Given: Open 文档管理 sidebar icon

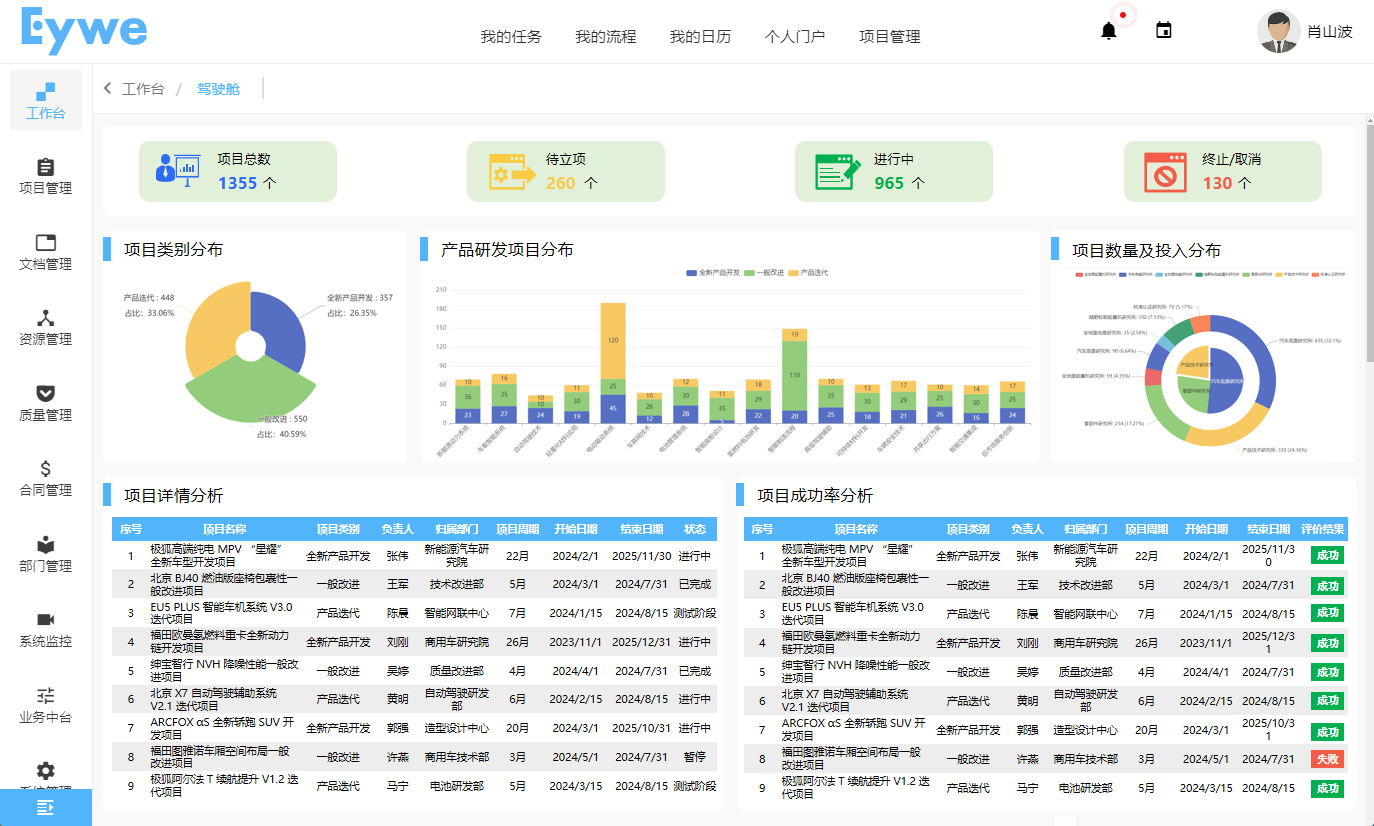Looking at the screenshot, I should pyautogui.click(x=45, y=252).
